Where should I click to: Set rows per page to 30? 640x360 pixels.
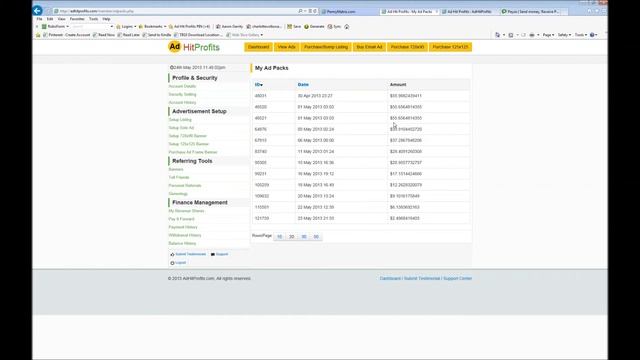coord(304,236)
